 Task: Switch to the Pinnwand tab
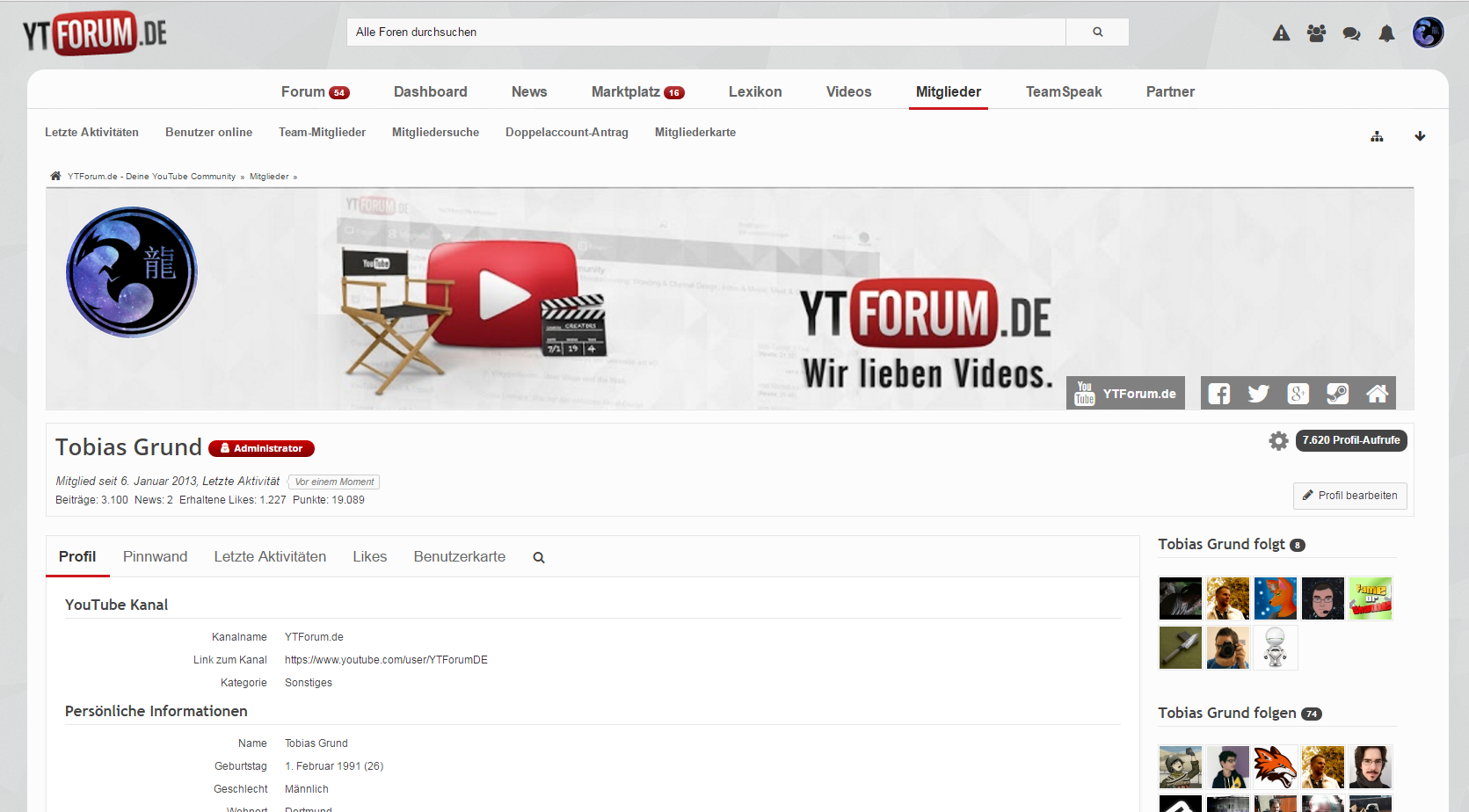[155, 556]
